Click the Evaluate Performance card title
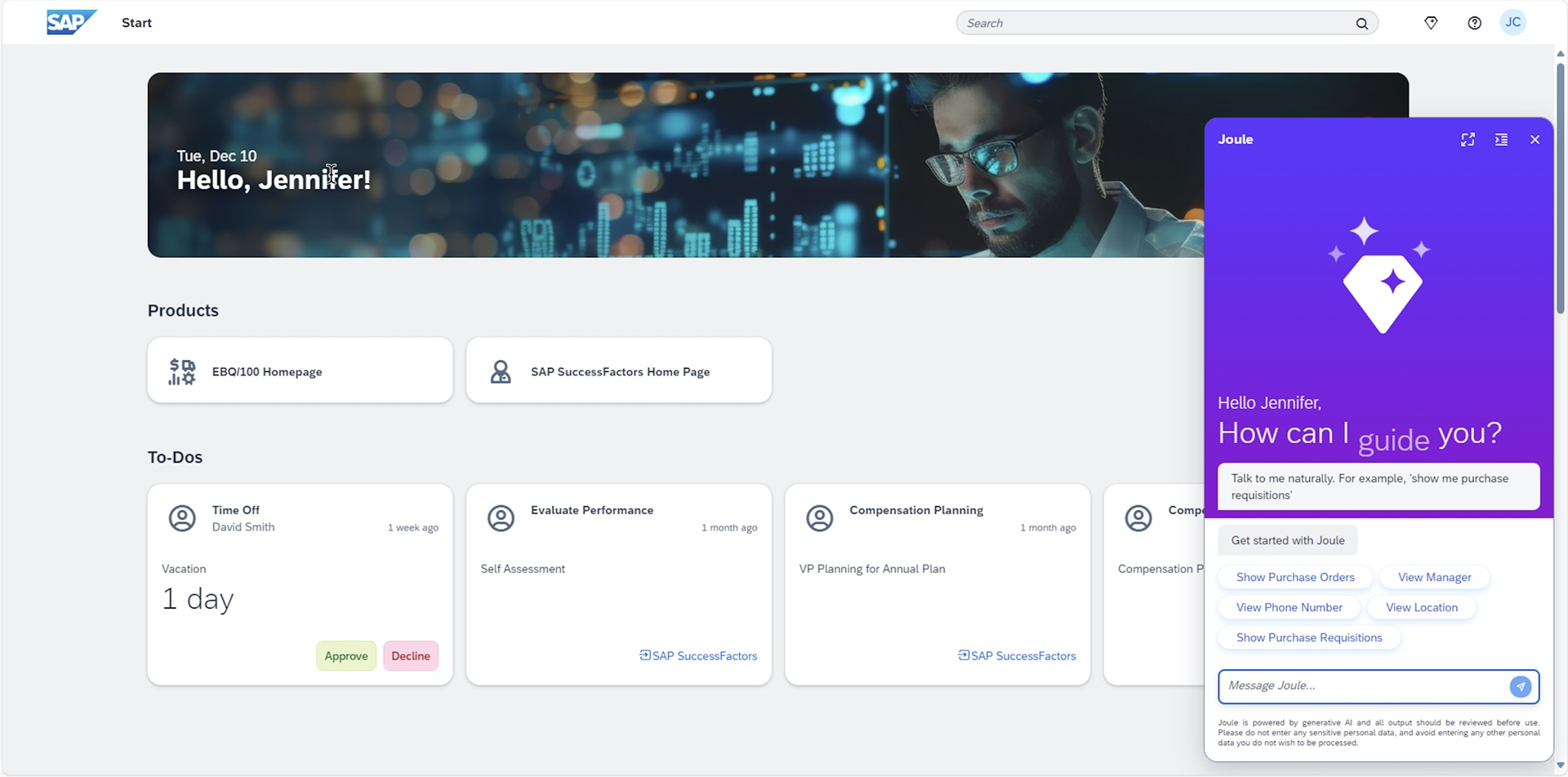This screenshot has width=1568, height=777. pyautogui.click(x=592, y=510)
